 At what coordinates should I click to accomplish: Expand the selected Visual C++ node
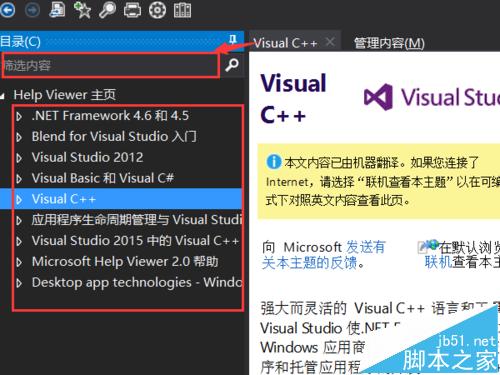click(x=19, y=199)
